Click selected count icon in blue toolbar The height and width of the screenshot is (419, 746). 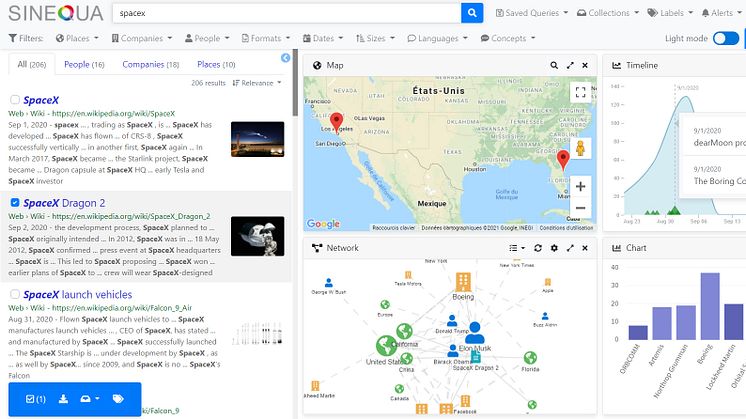(35, 399)
